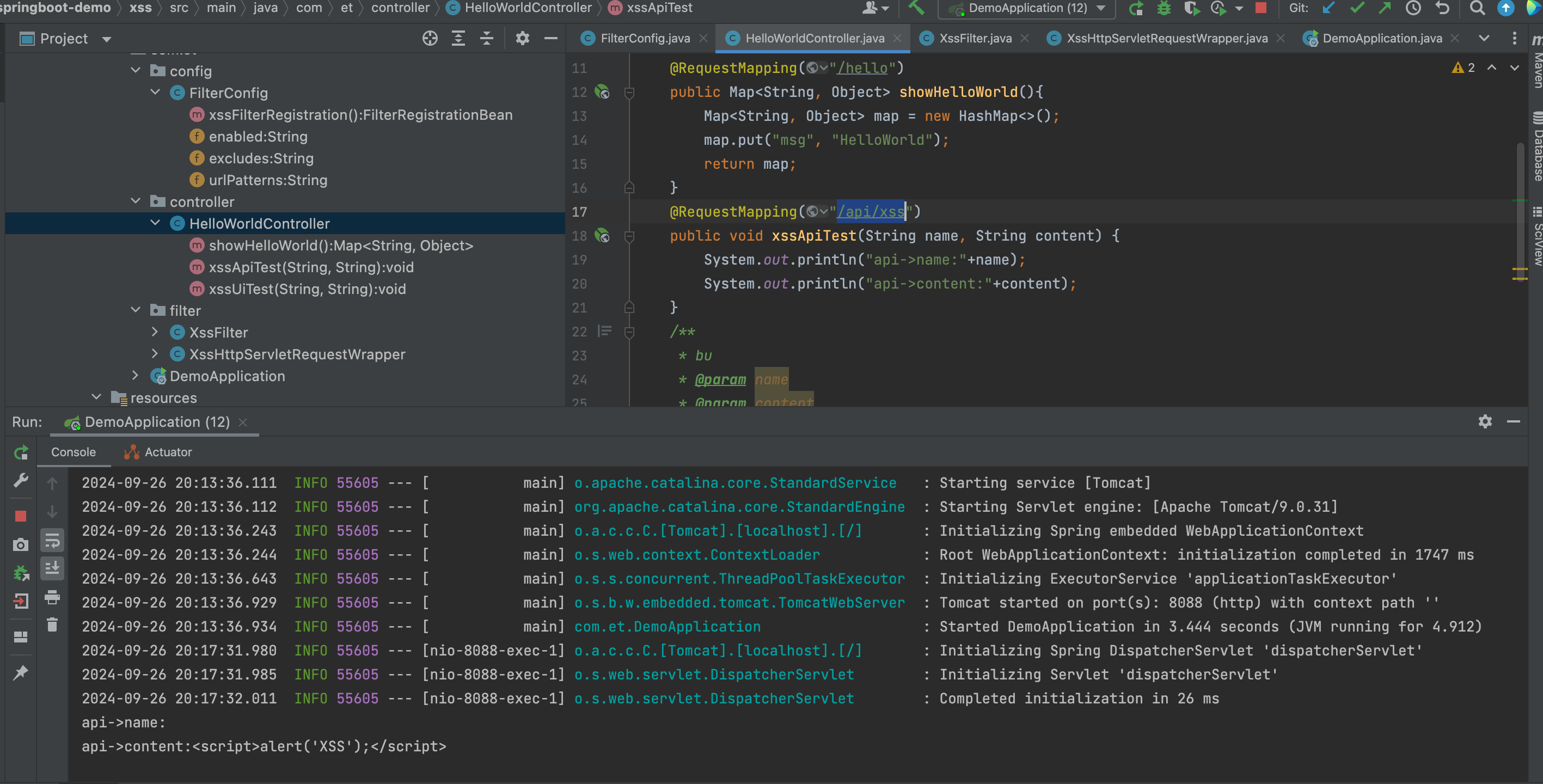Click the rerun DemoApplication icon in Run panel
Viewport: 1543px width, 784px height.
(x=21, y=452)
